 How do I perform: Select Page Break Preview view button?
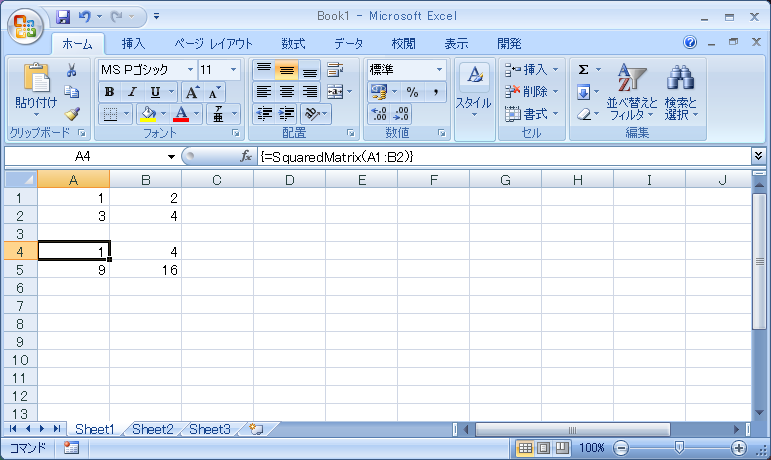pyautogui.click(x=562, y=448)
